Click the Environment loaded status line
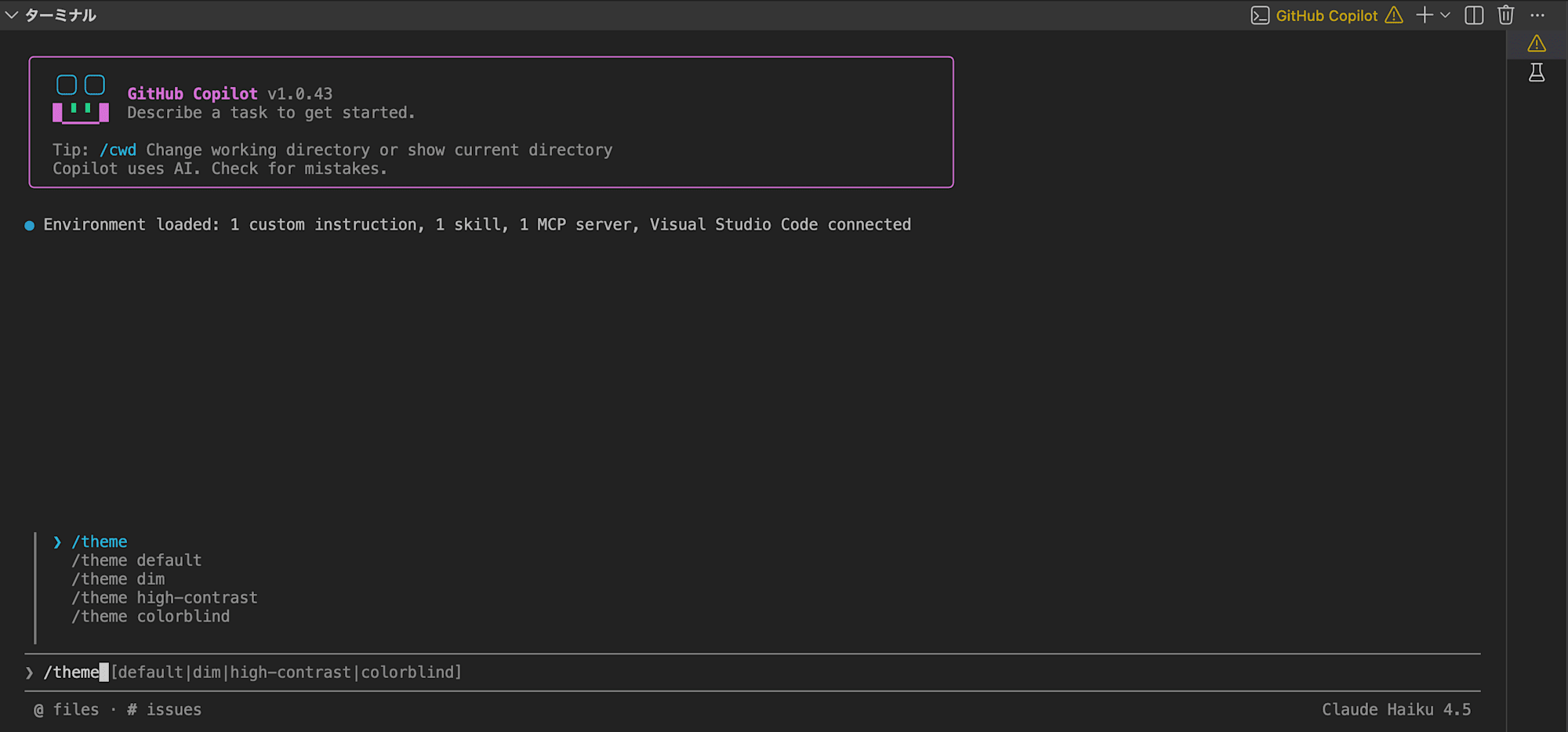The image size is (1568, 732). point(477,225)
